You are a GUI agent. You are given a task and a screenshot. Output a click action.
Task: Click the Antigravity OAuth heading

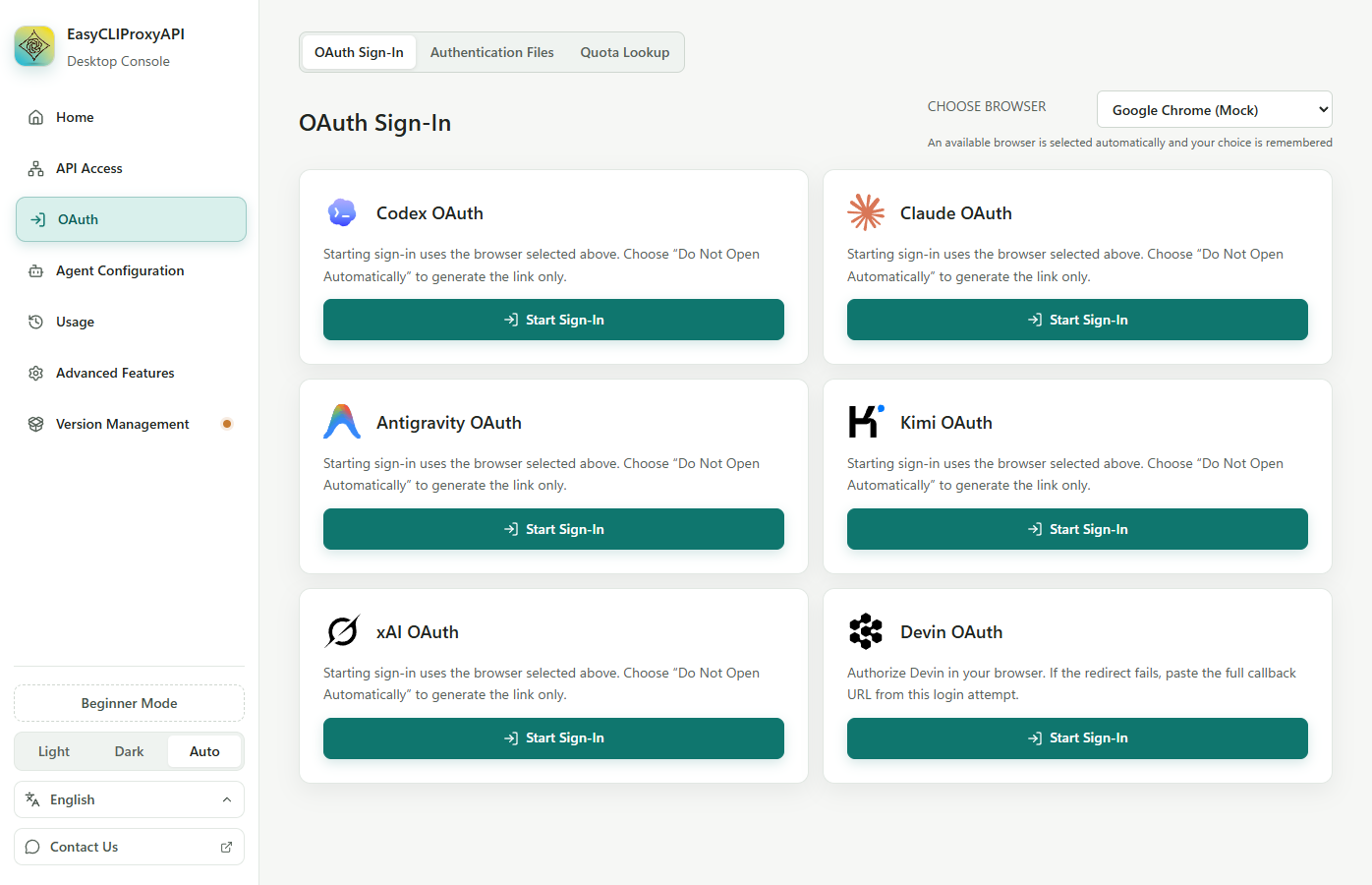tap(449, 423)
